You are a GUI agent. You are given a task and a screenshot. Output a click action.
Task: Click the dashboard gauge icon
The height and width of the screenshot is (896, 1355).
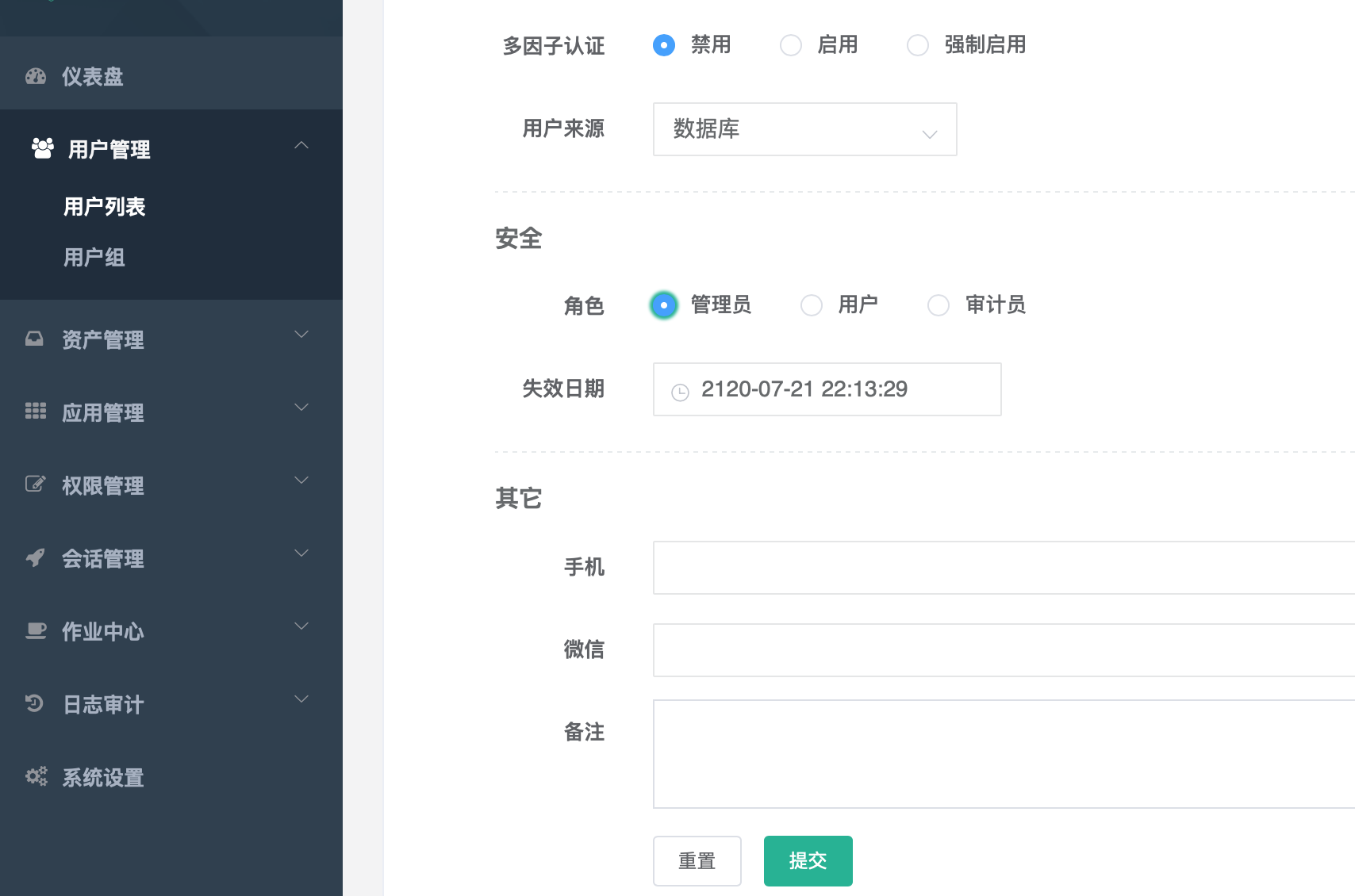point(36,77)
